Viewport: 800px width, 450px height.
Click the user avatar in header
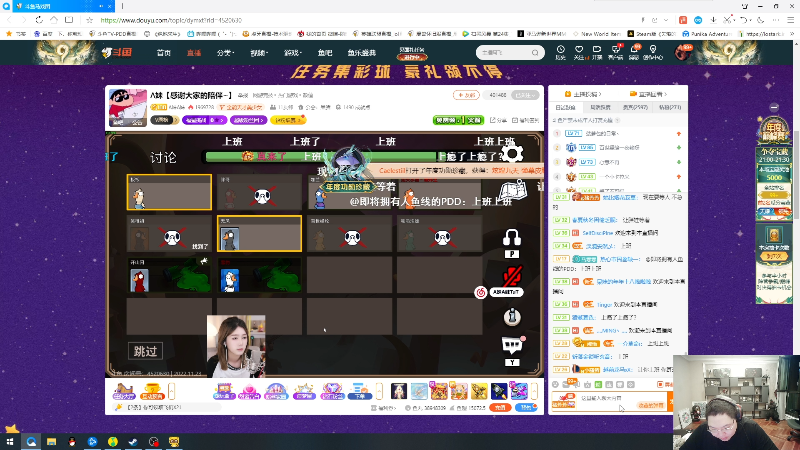point(683,53)
